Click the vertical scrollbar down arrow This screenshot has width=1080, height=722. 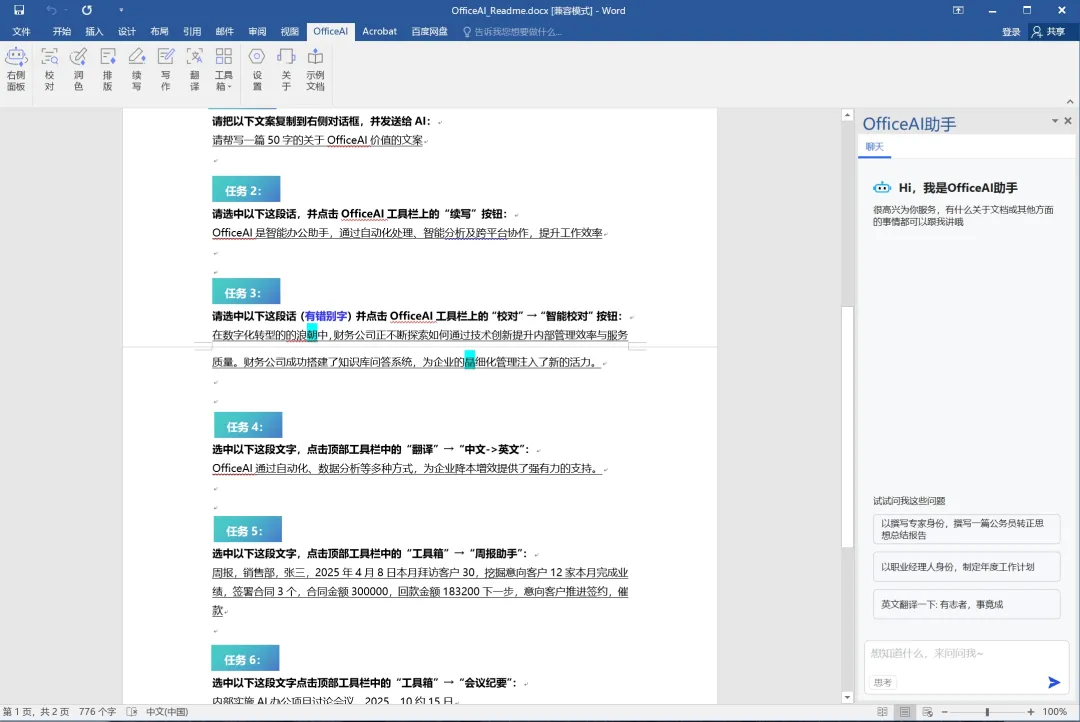[847, 697]
